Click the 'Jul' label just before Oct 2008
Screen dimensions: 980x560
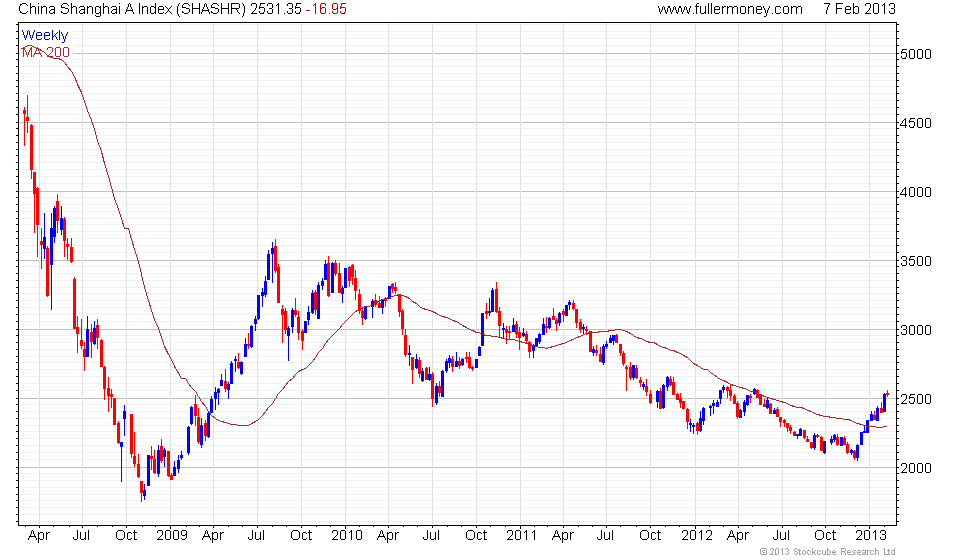coord(81,536)
